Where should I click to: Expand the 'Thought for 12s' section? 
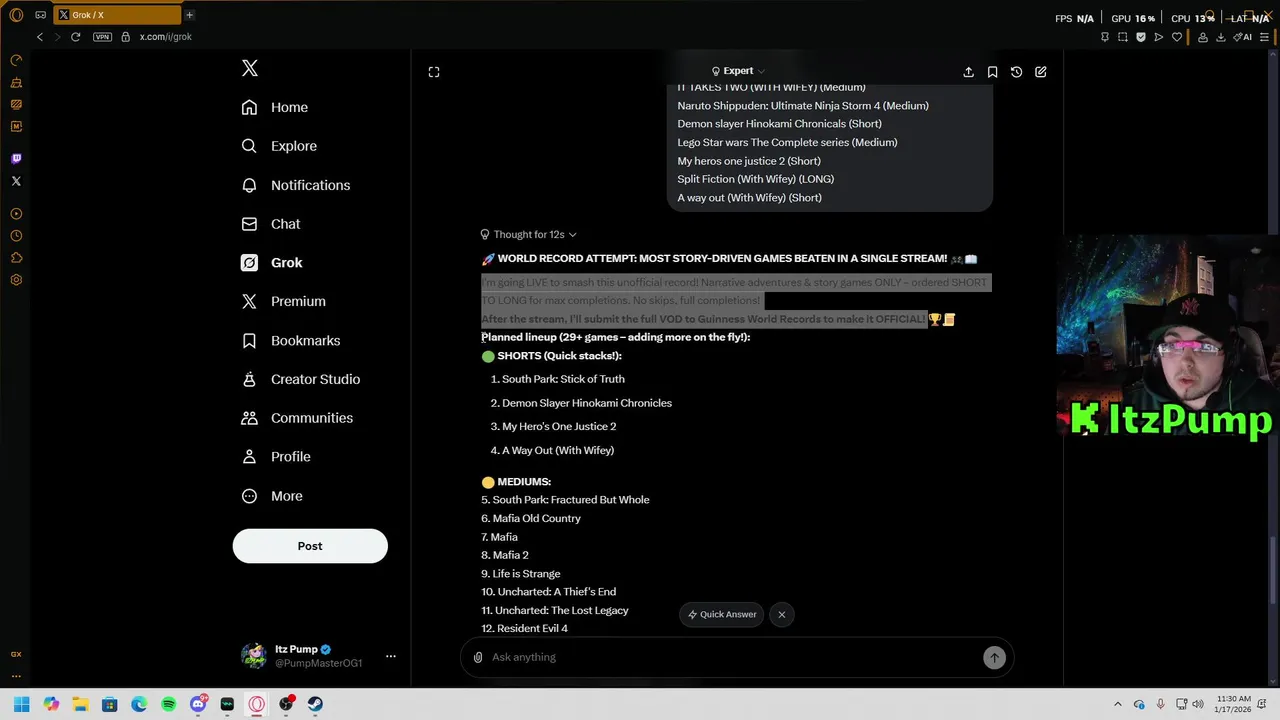[528, 234]
